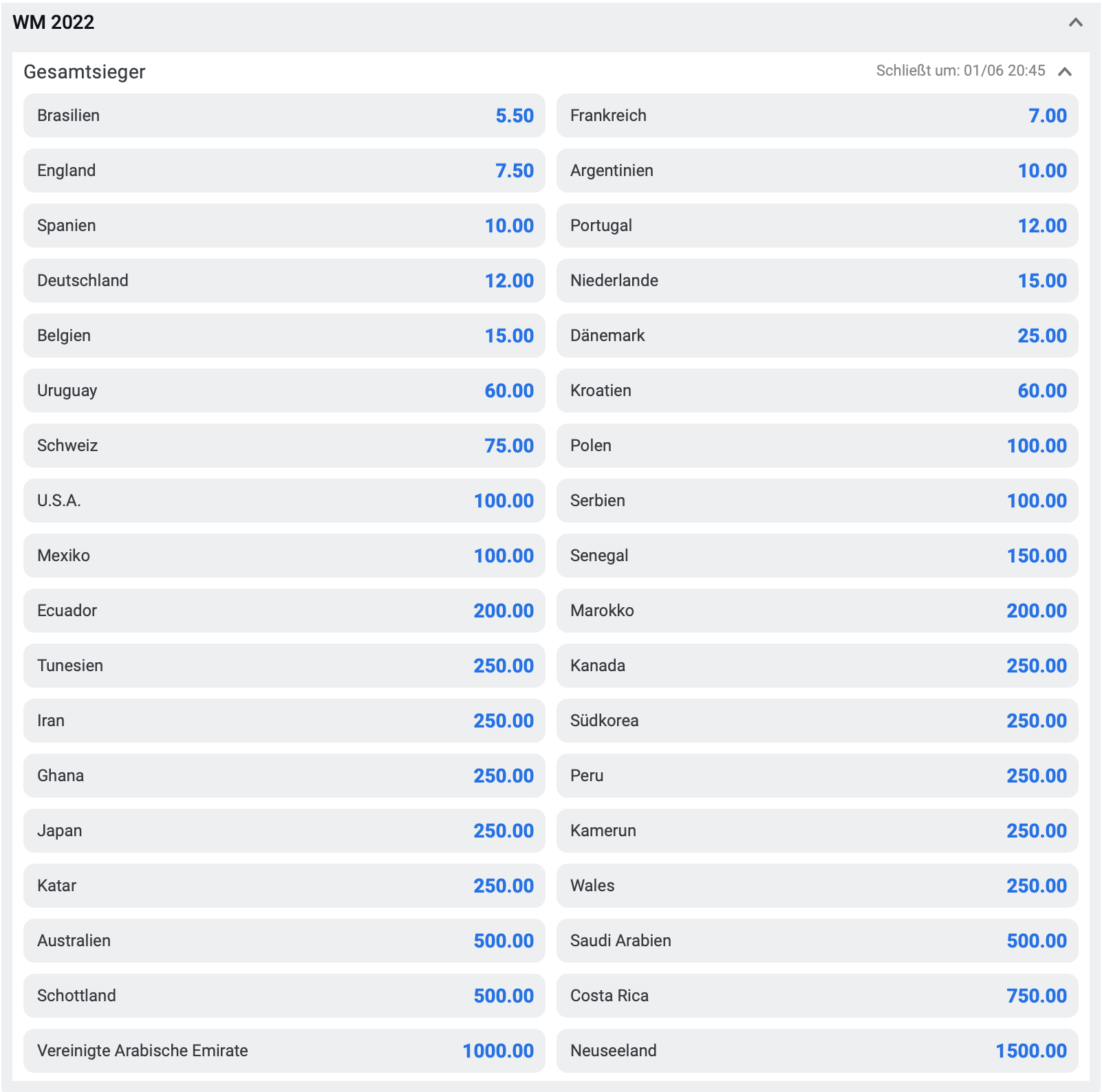Select Brasilien at odds 5.50
Viewport: 1102px width, 1092px height.
pos(284,116)
